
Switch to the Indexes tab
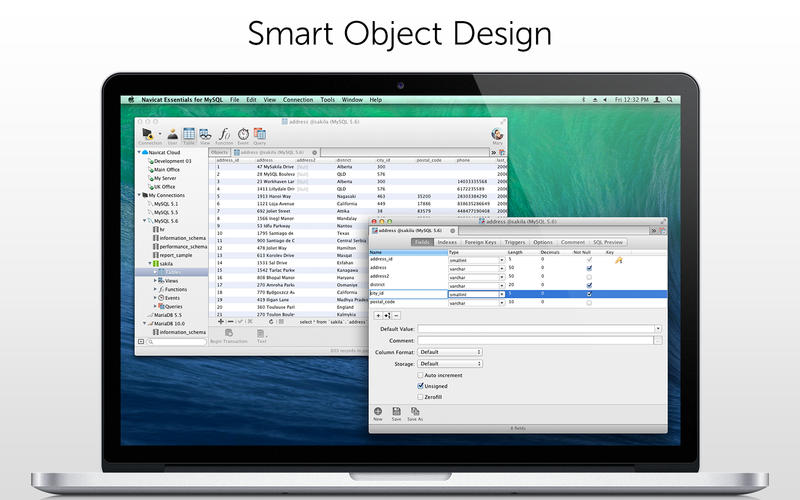[x=447, y=242]
